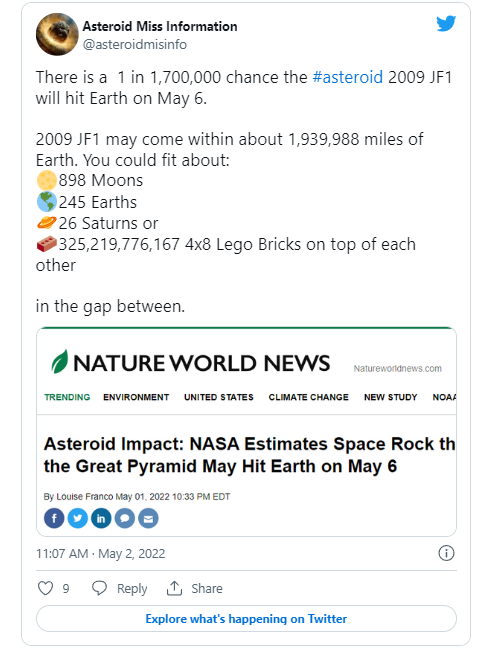Image resolution: width=493 pixels, height=657 pixels.
Task: Select the UNITED STATES nav item
Action: (x=219, y=397)
